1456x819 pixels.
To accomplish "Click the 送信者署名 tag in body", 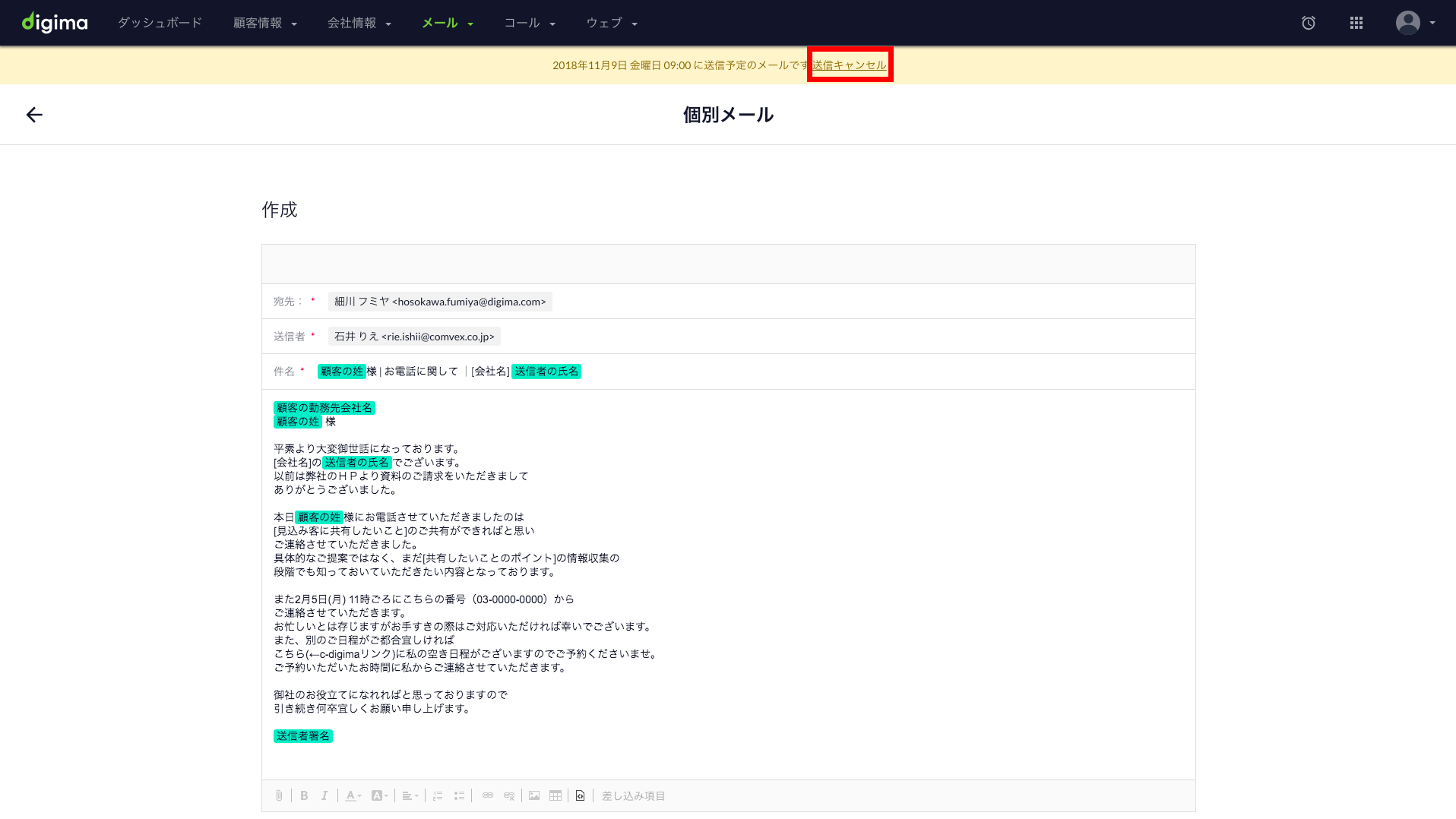I will pos(303,736).
